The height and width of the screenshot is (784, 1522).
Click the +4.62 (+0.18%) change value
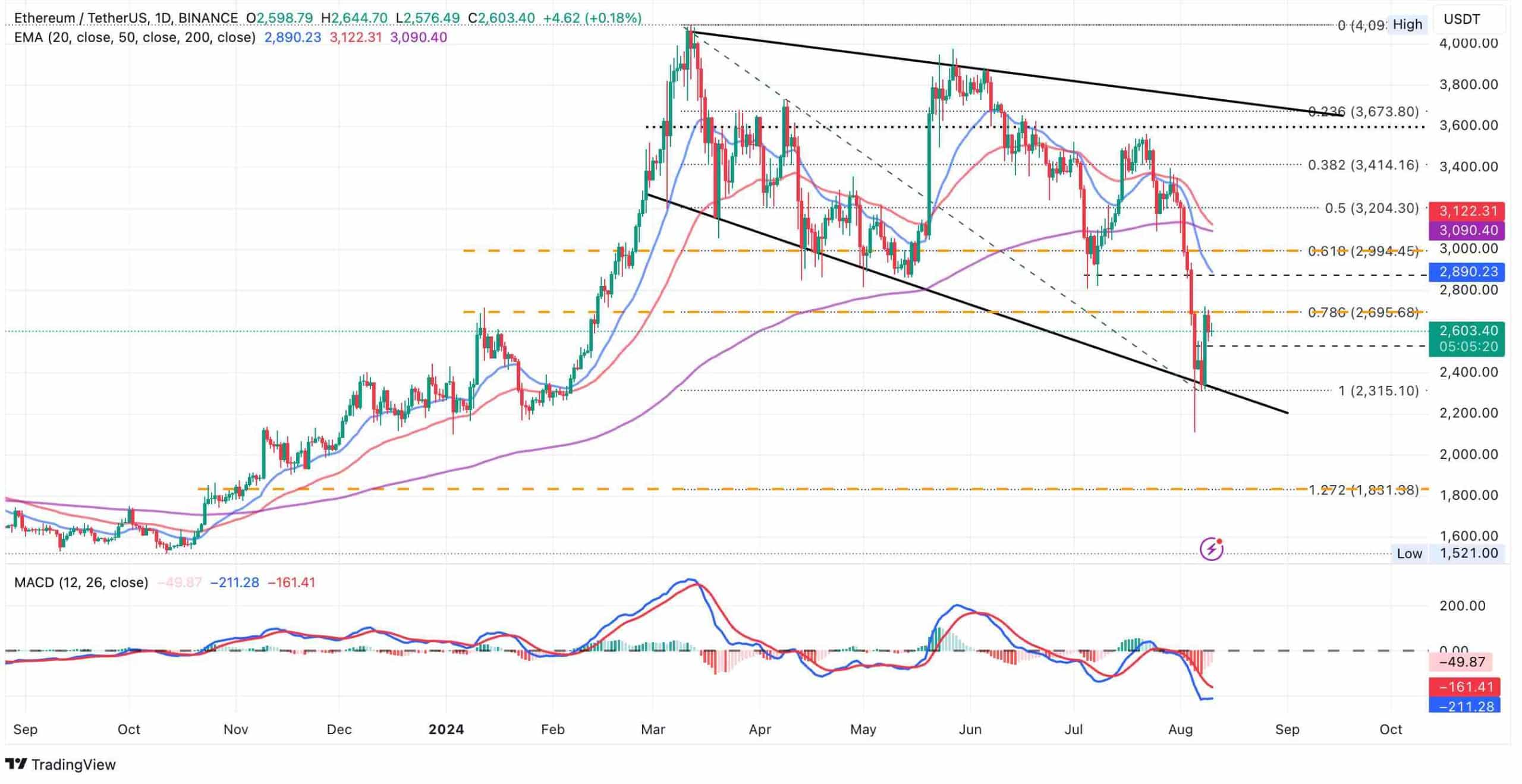point(592,18)
